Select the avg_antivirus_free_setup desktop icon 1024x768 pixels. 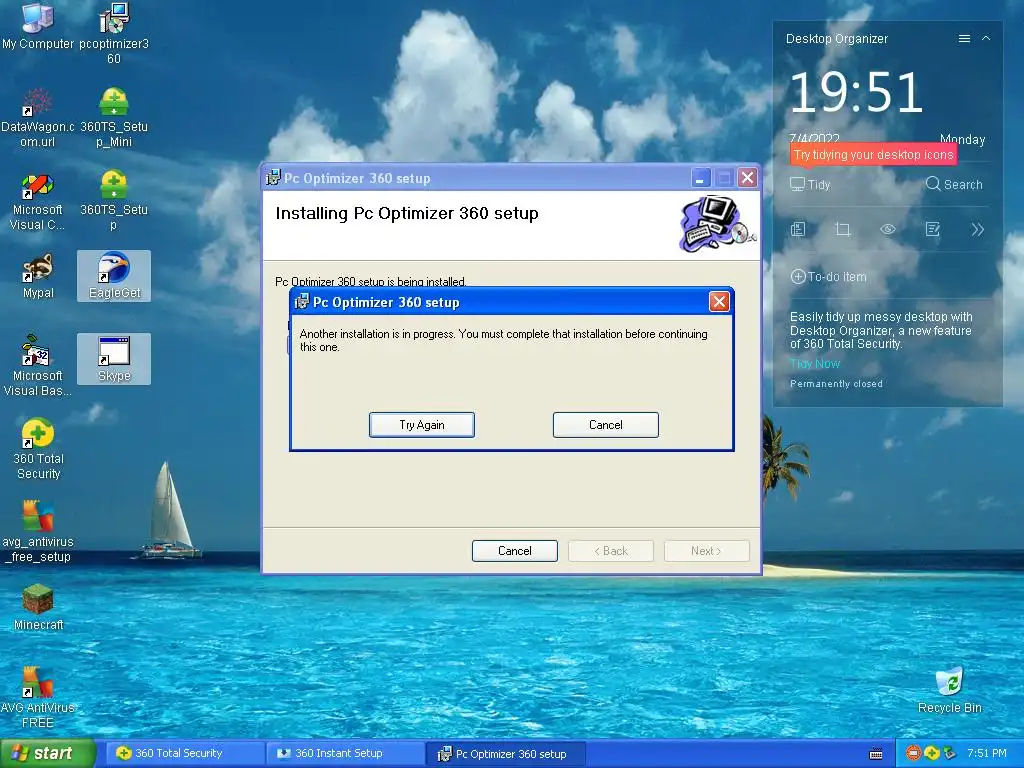click(37, 532)
